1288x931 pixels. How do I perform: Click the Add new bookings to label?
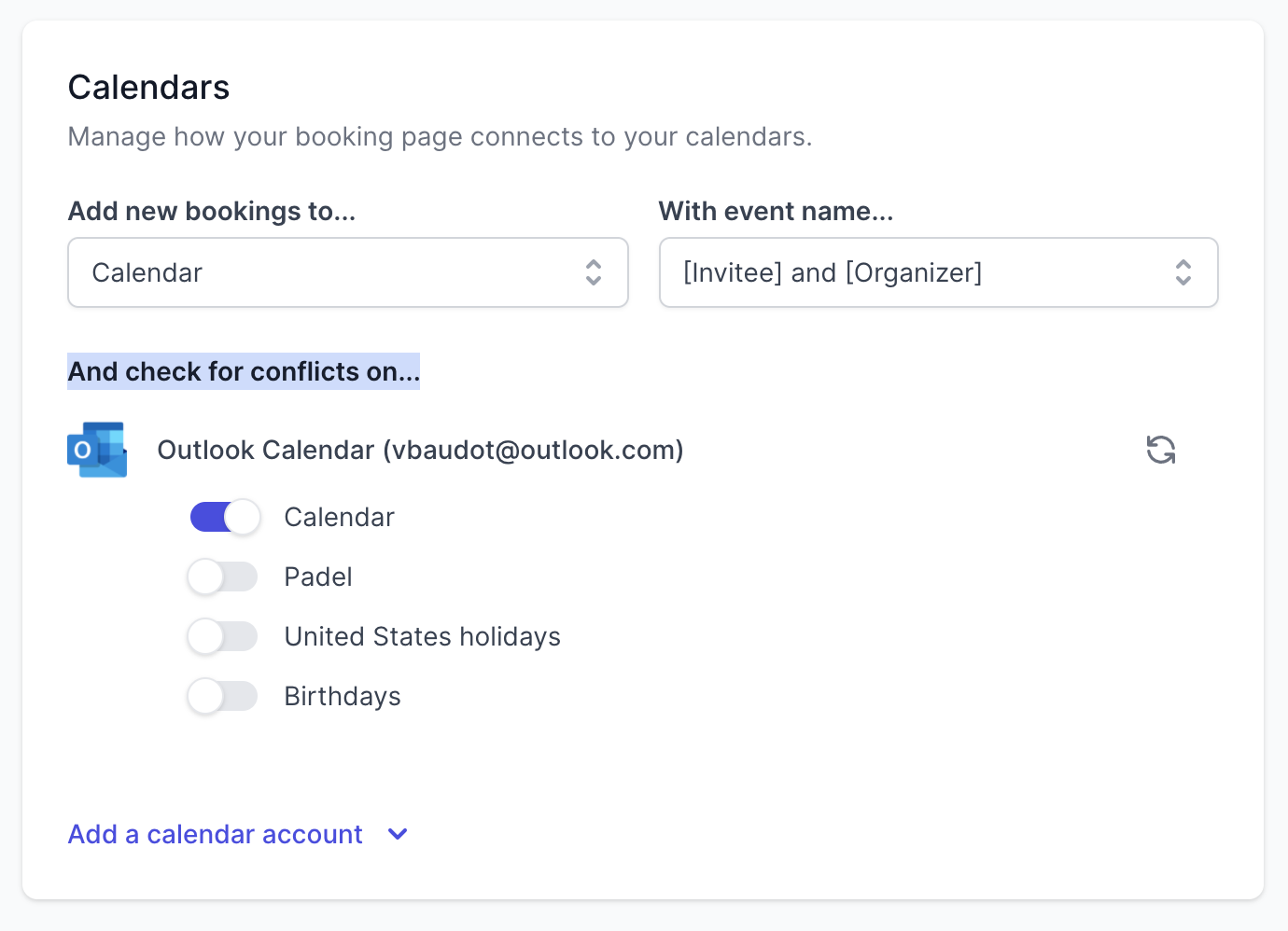(212, 211)
